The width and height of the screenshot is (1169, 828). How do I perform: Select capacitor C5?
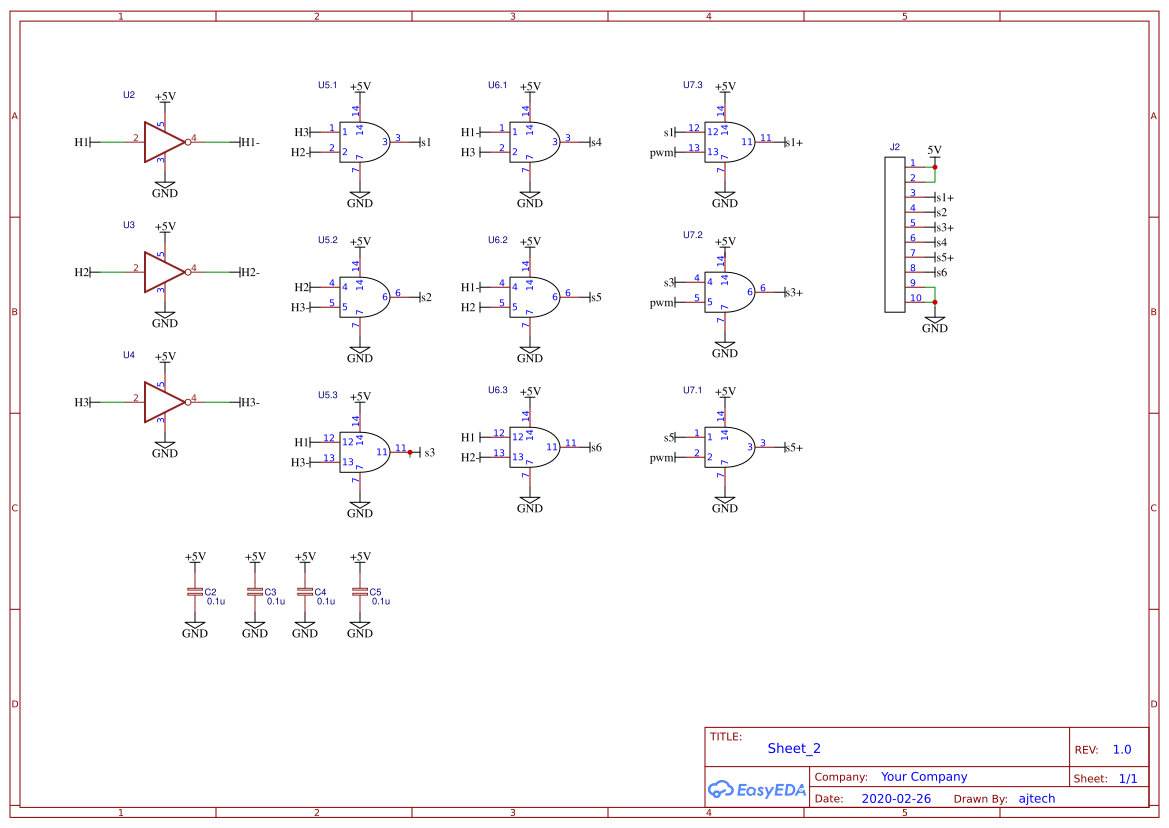pos(360,593)
